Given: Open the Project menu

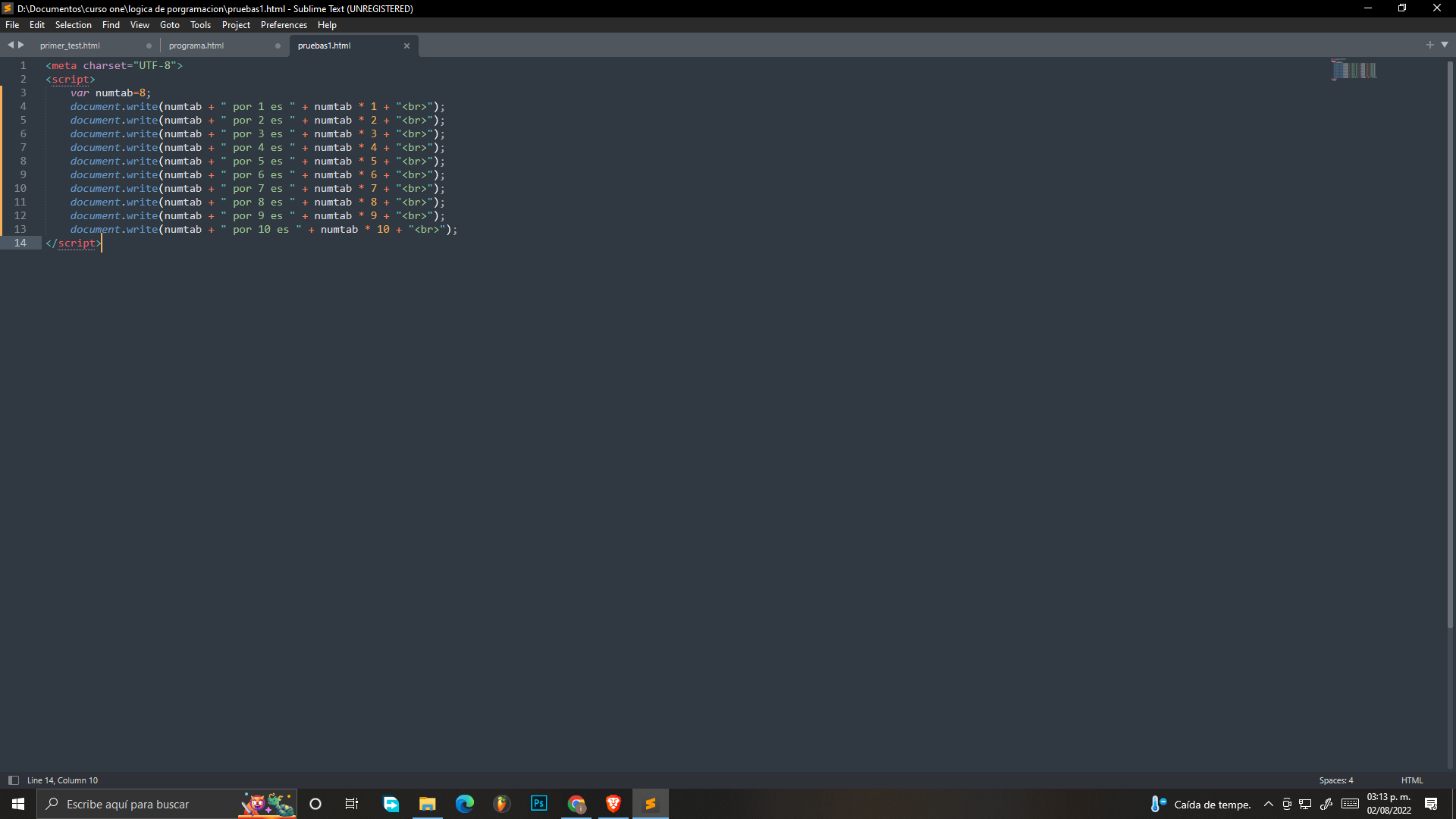Looking at the screenshot, I should [x=236, y=25].
